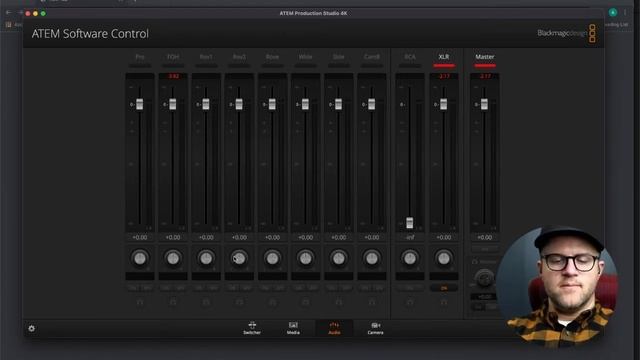Toggle the AFV button for the FOH channel

point(180,288)
